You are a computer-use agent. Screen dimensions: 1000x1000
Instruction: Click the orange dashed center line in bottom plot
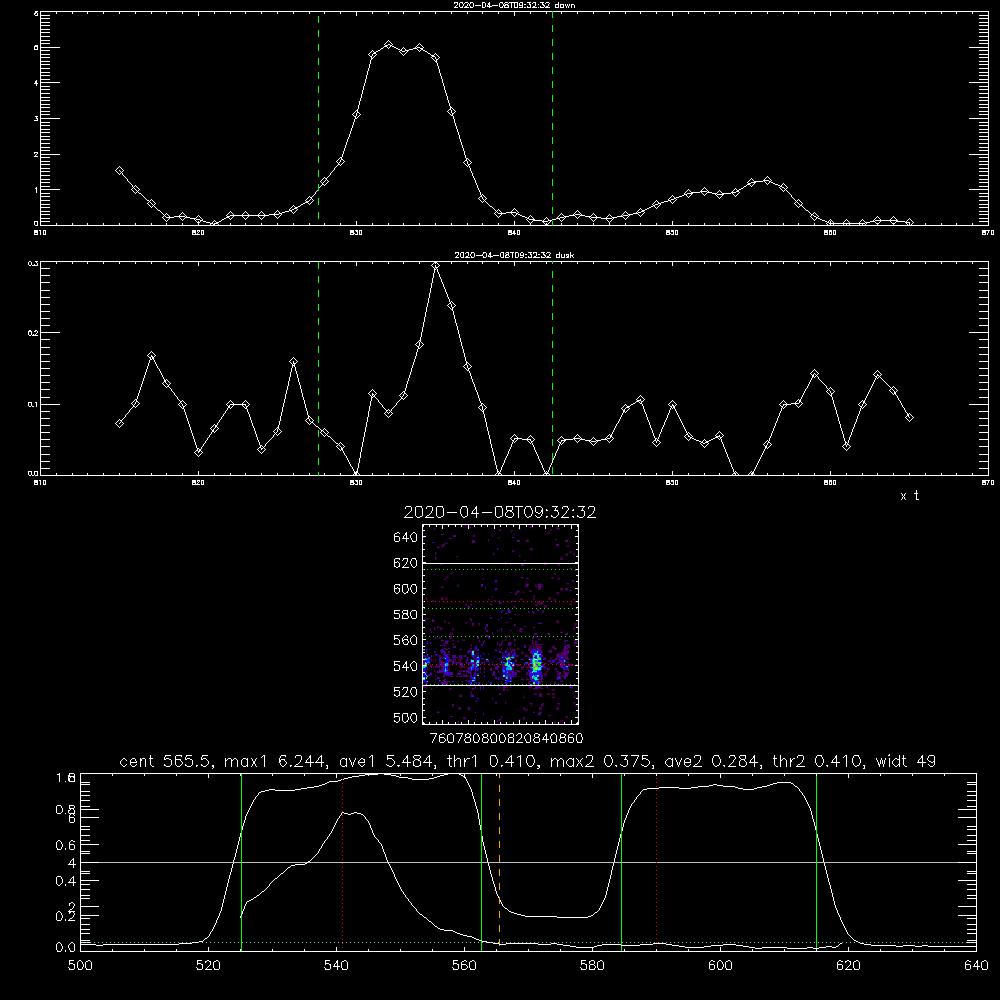coord(499,860)
